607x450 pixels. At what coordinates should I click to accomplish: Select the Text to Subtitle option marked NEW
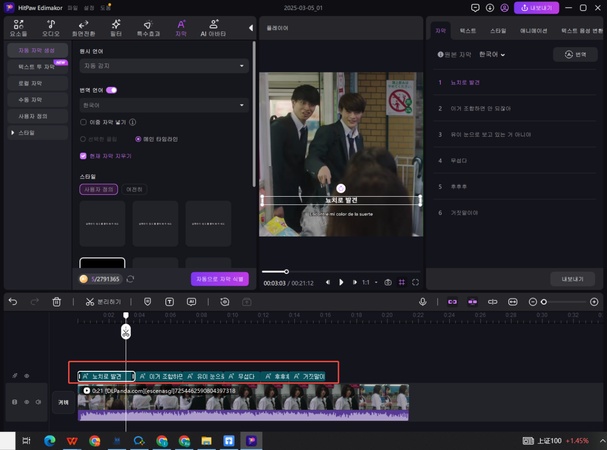(x=37, y=67)
